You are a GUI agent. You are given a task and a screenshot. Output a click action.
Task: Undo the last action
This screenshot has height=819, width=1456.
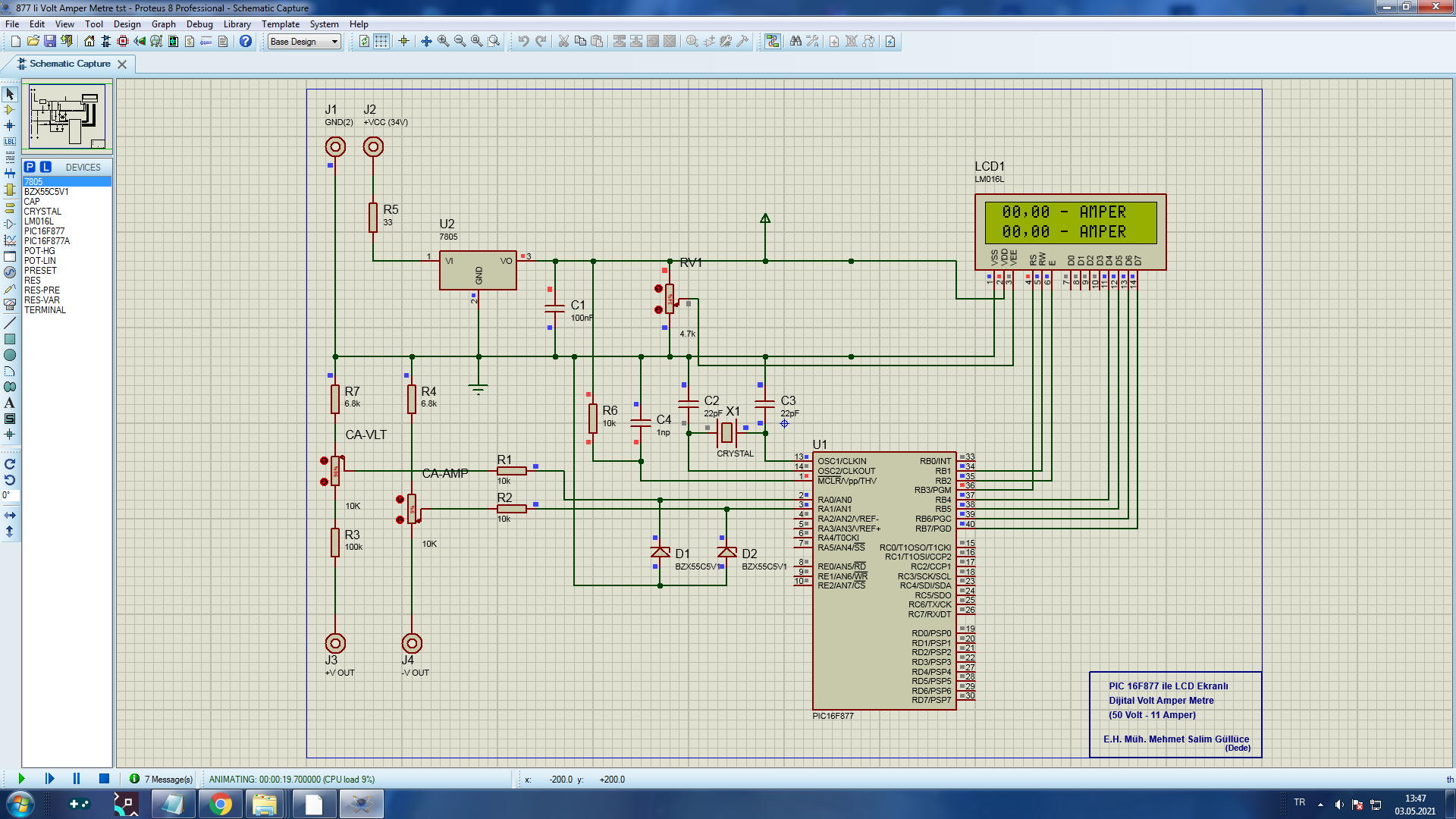(x=523, y=42)
